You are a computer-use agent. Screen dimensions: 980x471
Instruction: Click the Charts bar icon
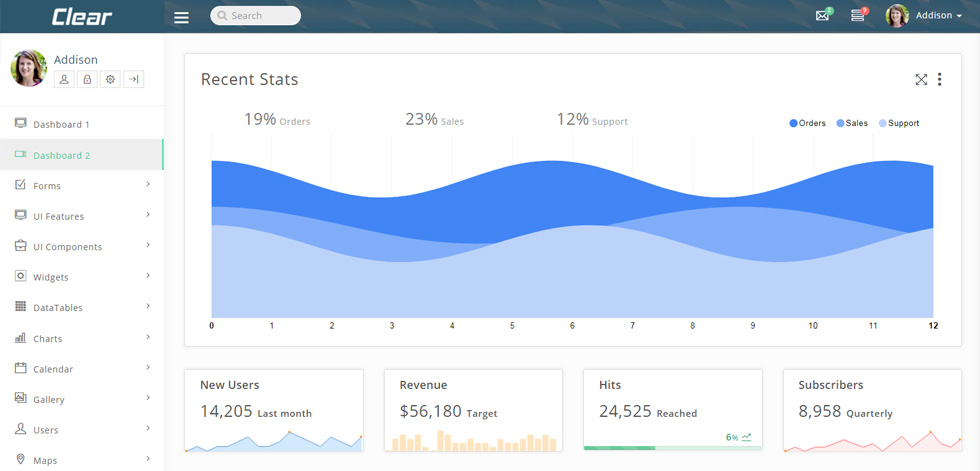21,337
